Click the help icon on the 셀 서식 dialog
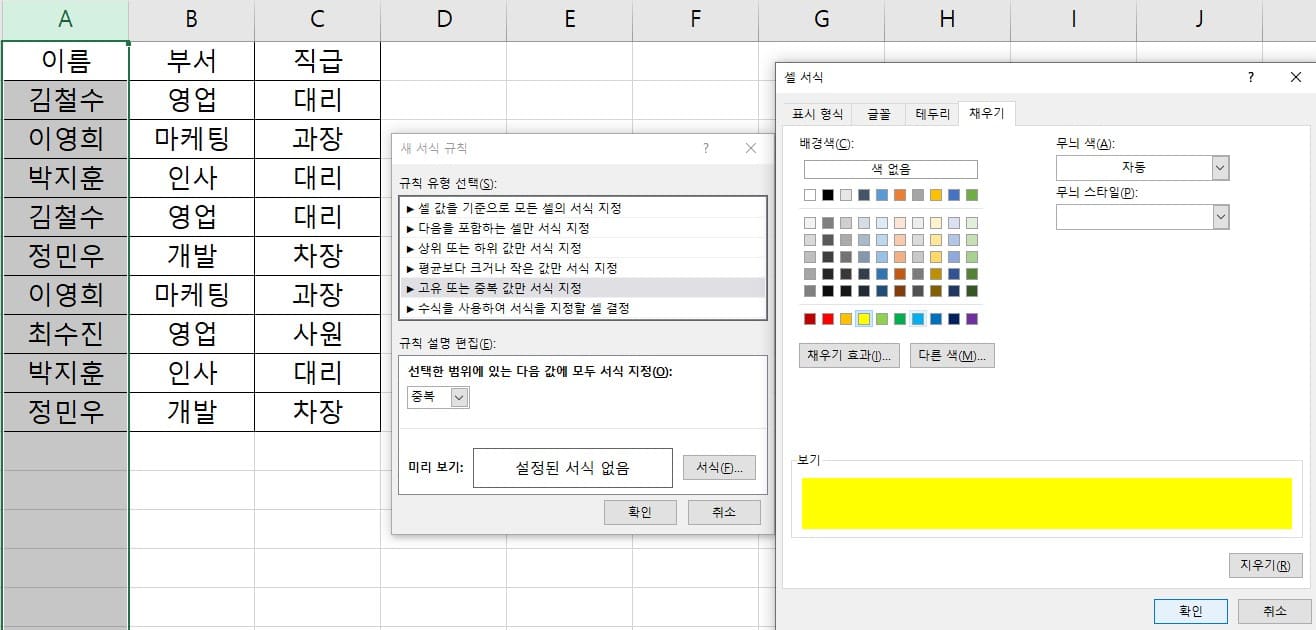Viewport: 1316px width, 630px height. (1249, 77)
